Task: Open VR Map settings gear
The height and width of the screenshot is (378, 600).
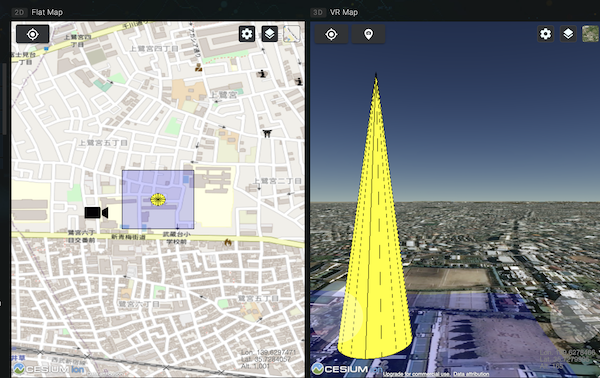Action: (545, 34)
